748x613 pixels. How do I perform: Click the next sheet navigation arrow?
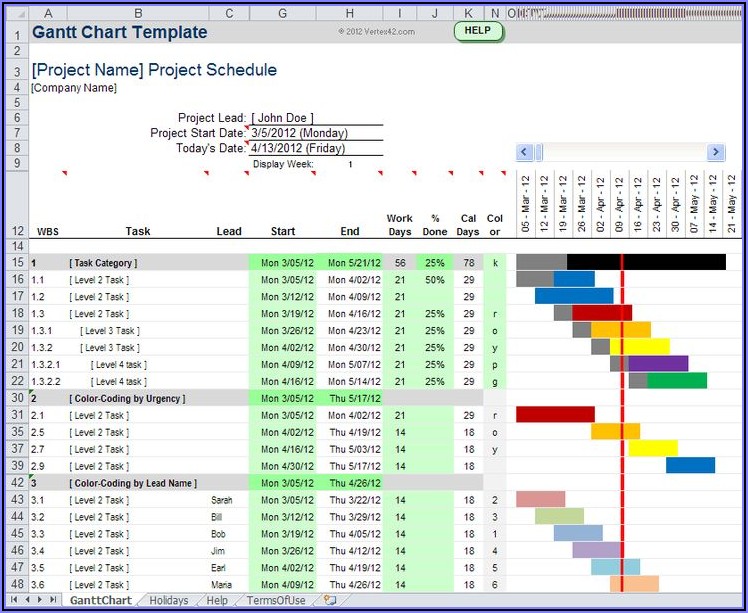point(39,600)
